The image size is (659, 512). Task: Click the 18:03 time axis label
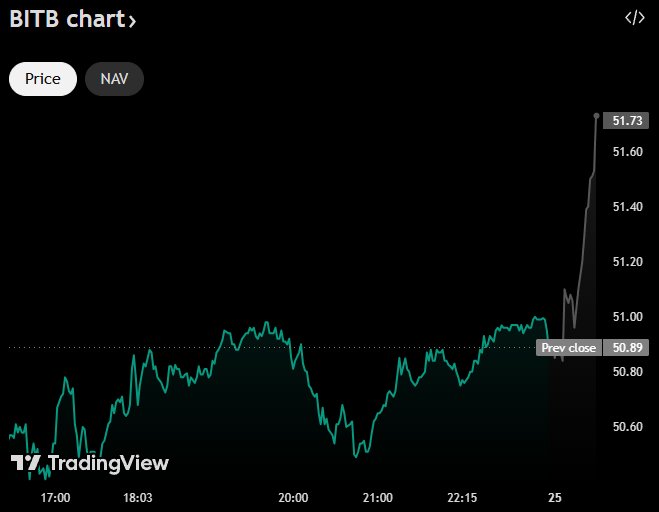pos(138,497)
